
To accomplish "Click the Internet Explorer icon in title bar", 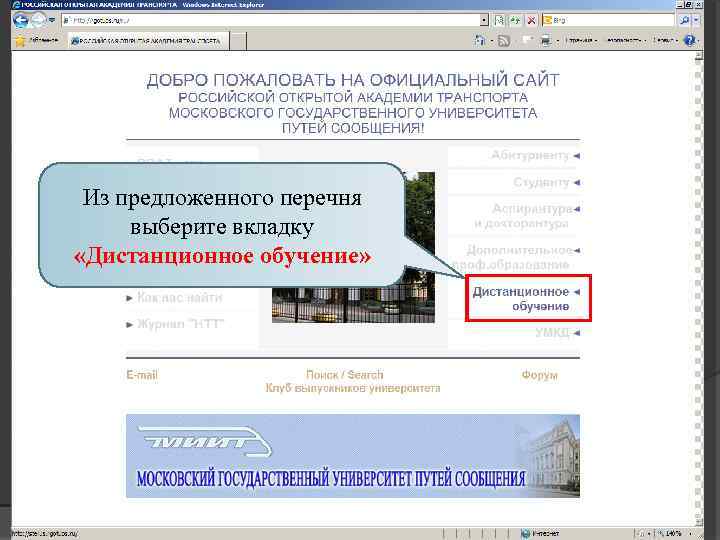I will tap(16, 5).
